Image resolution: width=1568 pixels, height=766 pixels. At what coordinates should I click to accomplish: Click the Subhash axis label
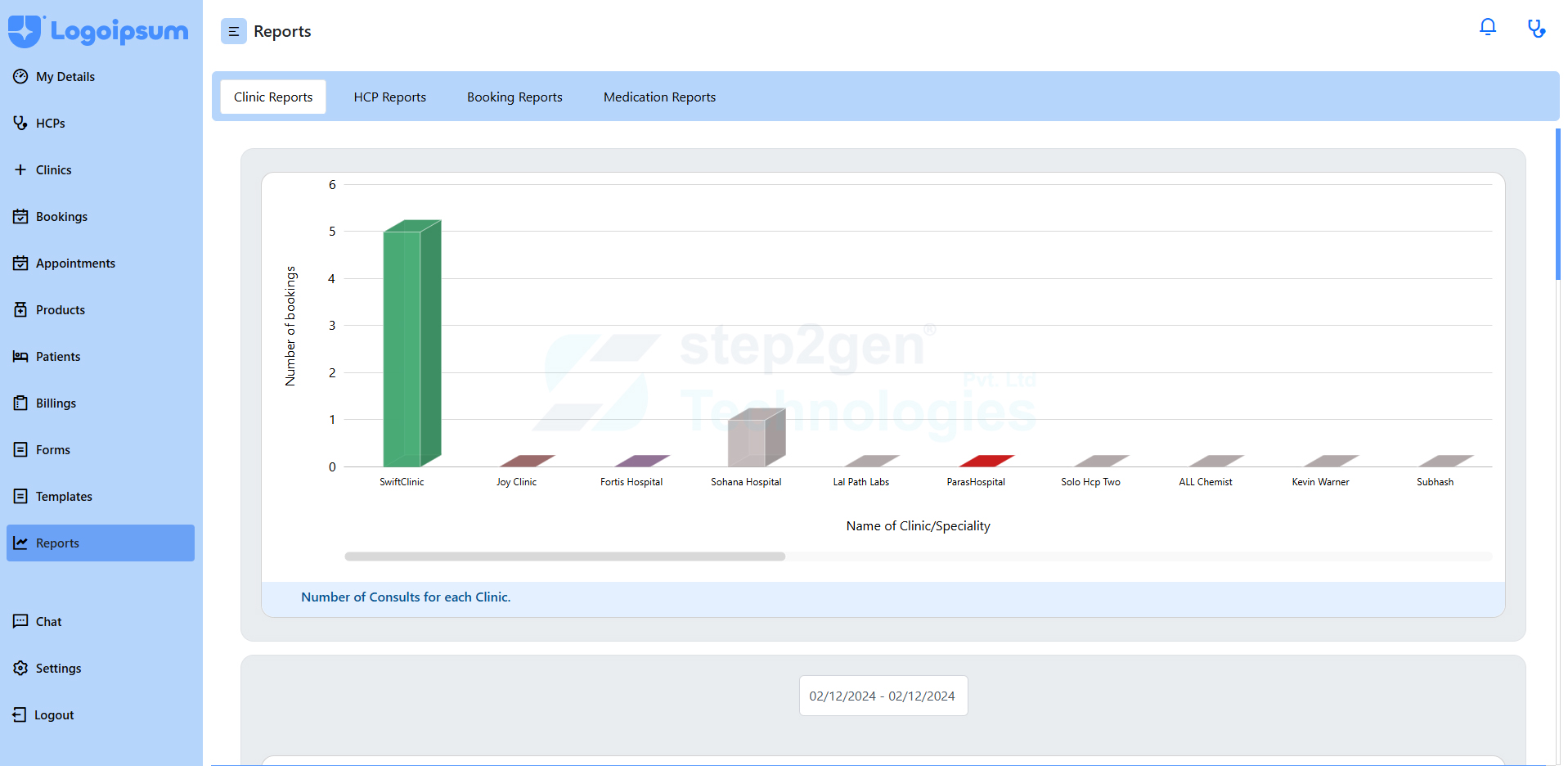point(1435,482)
